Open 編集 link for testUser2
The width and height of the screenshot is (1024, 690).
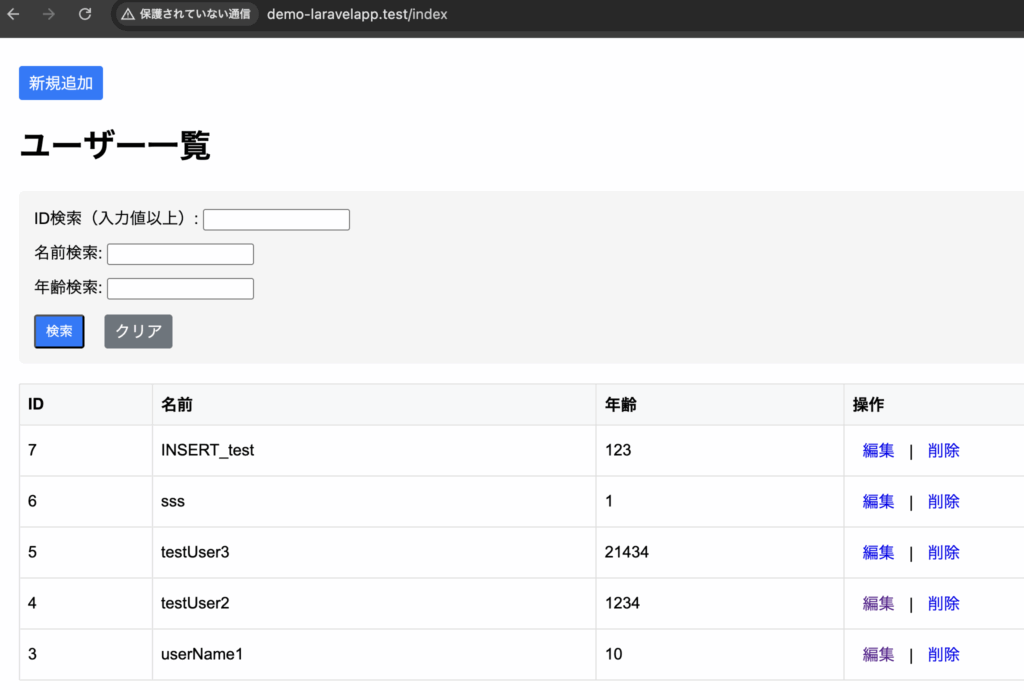click(x=878, y=604)
